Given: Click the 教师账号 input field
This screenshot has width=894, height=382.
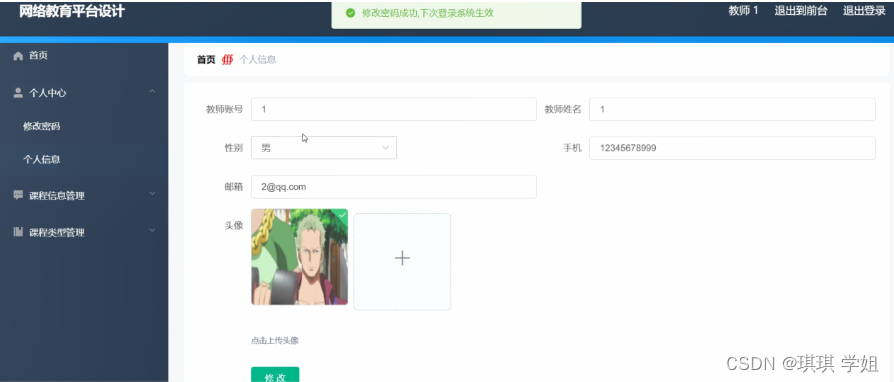Looking at the screenshot, I should (x=393, y=109).
